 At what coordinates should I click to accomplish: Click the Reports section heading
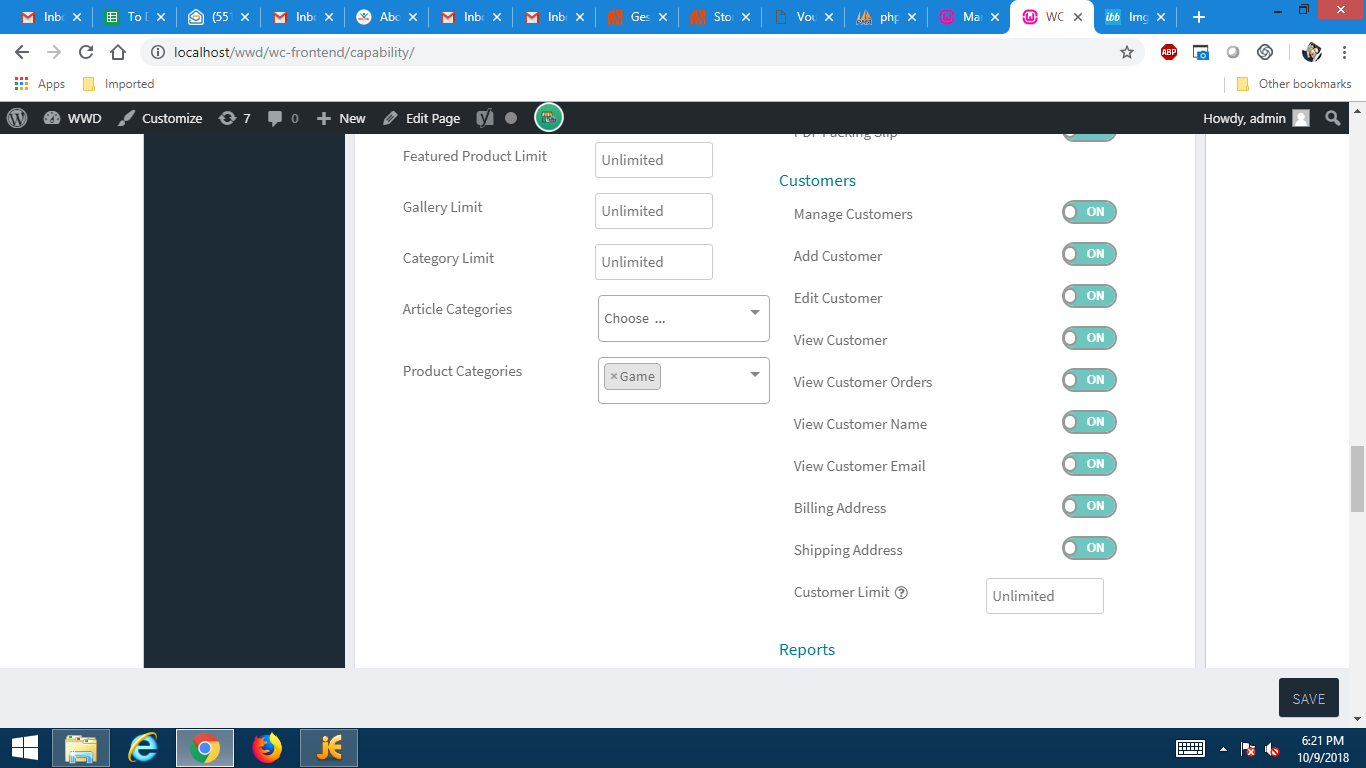[807, 650]
